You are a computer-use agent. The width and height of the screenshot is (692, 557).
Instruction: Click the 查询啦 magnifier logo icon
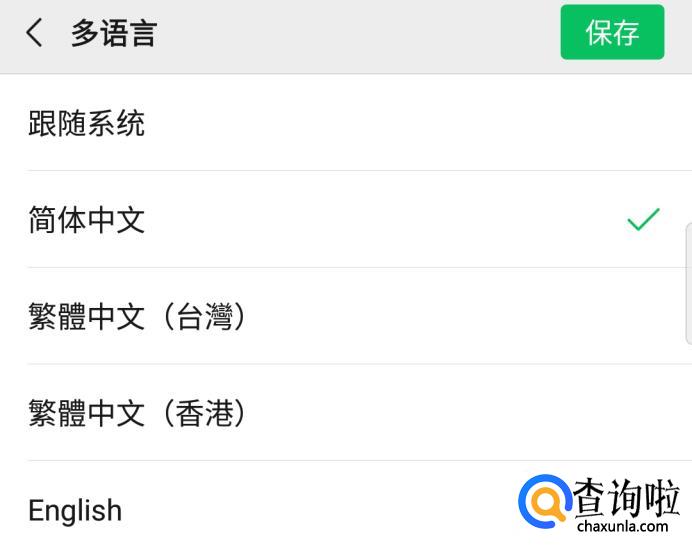pyautogui.click(x=544, y=502)
